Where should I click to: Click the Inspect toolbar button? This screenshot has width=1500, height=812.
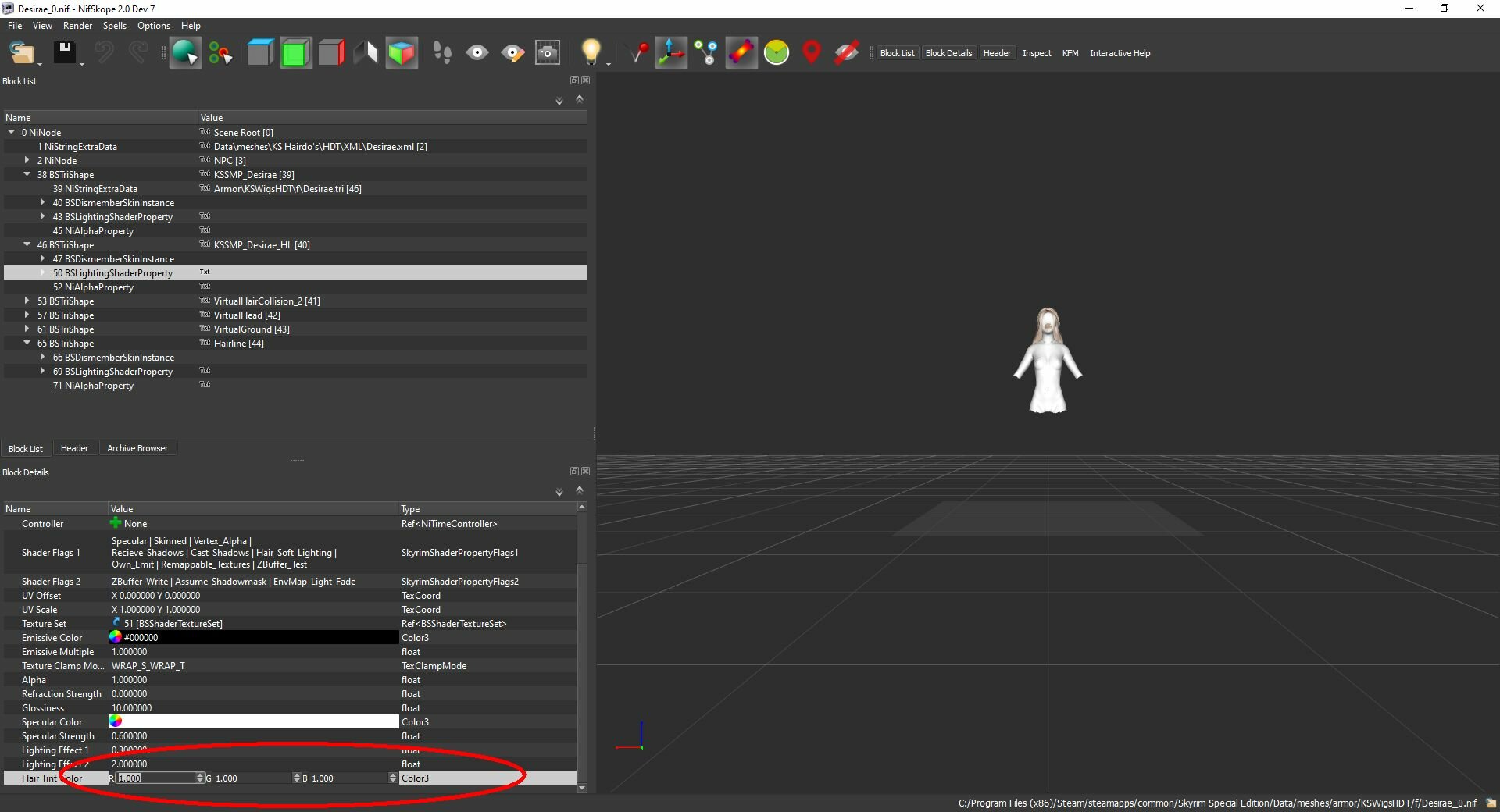point(1037,53)
